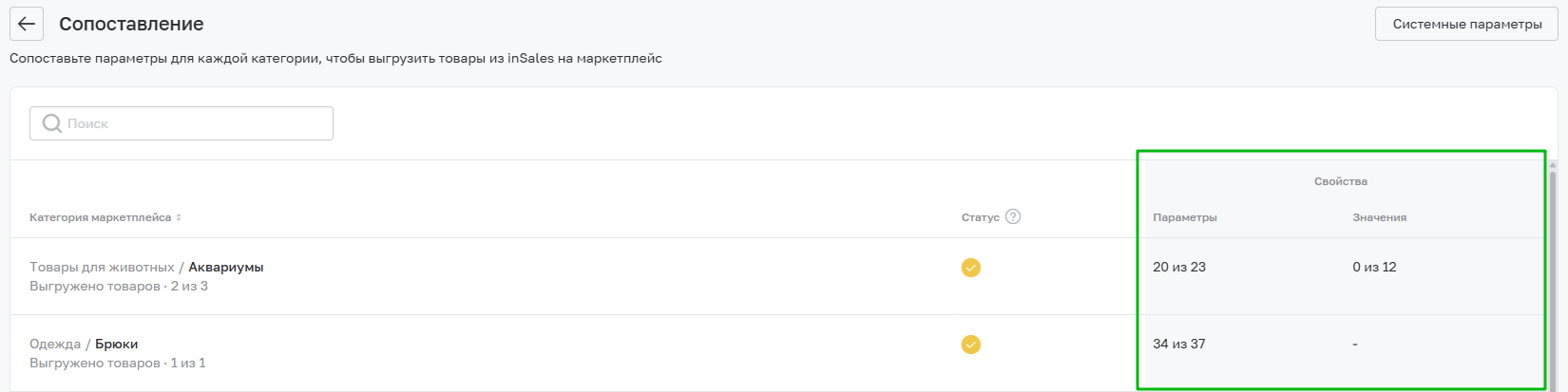Select the Аквариумы category name
This screenshot has width=1568, height=392.
[x=226, y=267]
